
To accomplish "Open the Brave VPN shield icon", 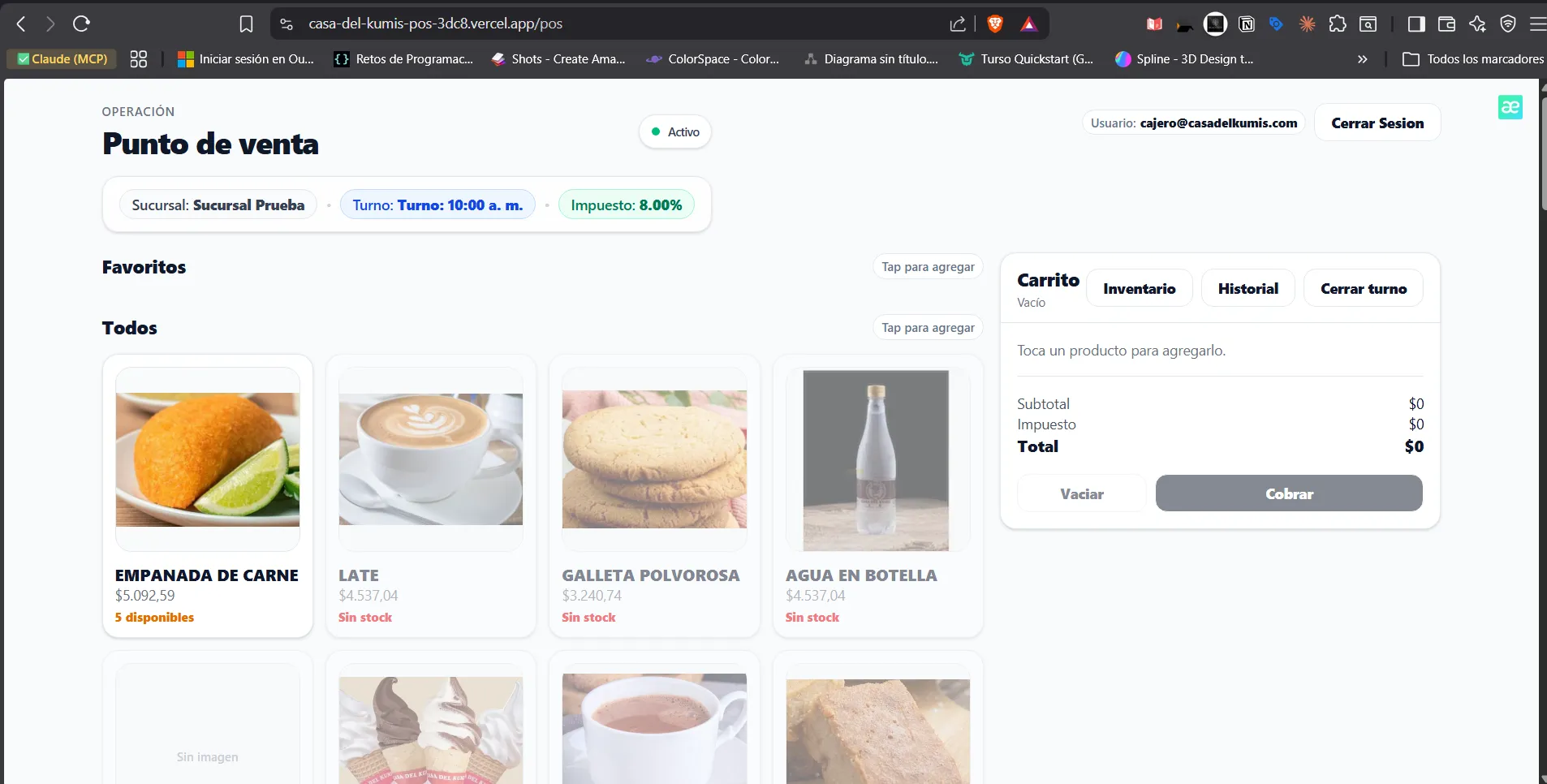I will (1508, 24).
